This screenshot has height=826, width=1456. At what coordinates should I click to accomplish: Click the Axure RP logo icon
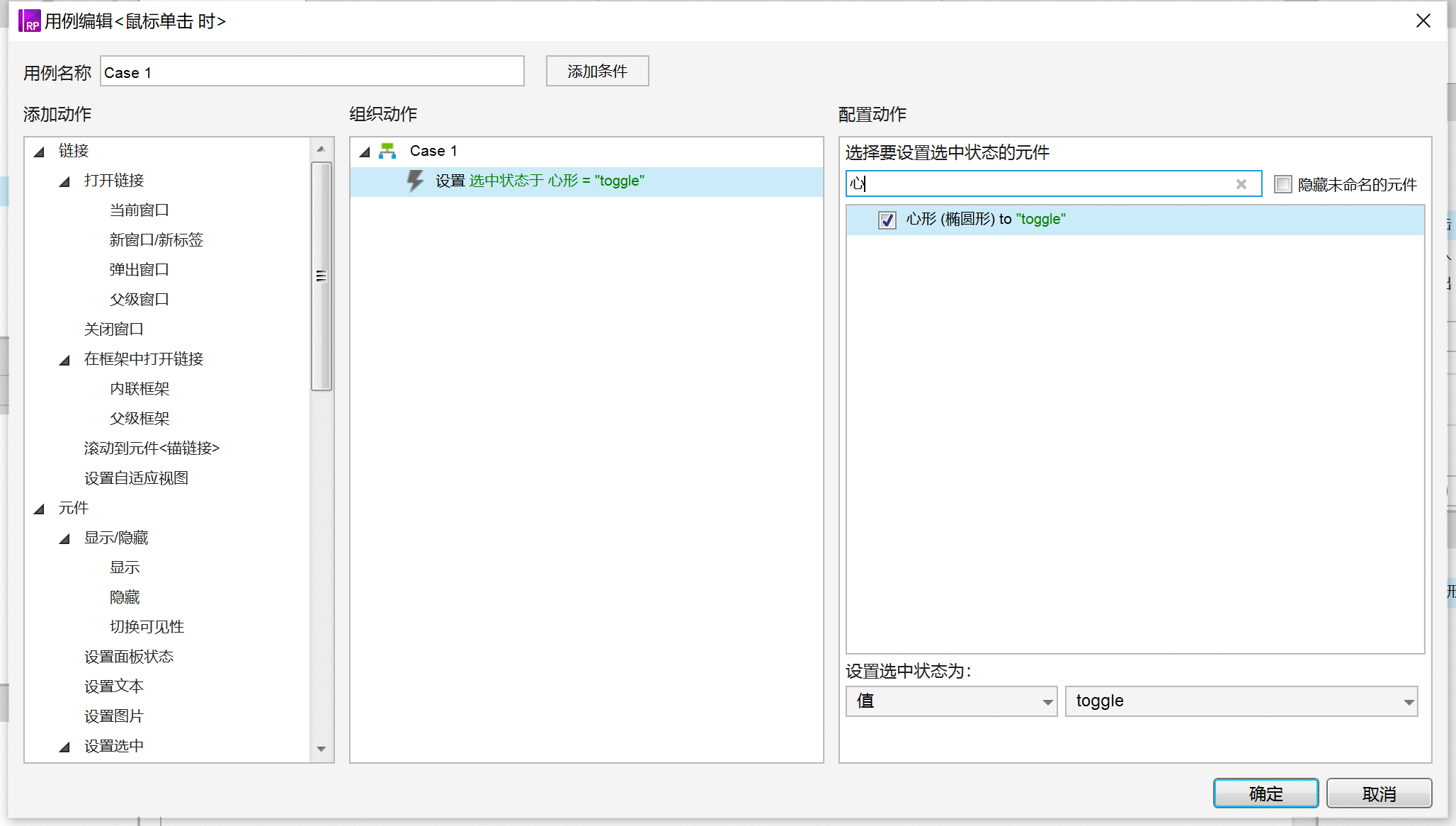click(29, 21)
